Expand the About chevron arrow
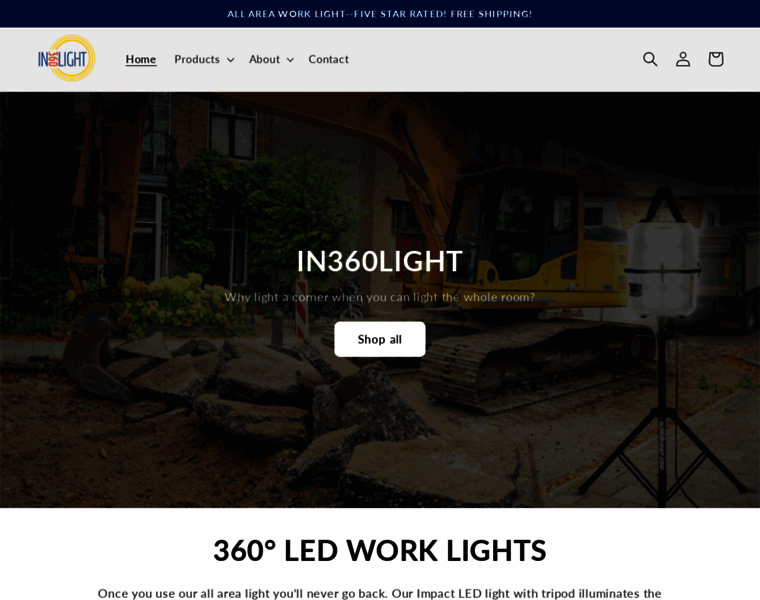The width and height of the screenshot is (760, 600). (x=290, y=60)
